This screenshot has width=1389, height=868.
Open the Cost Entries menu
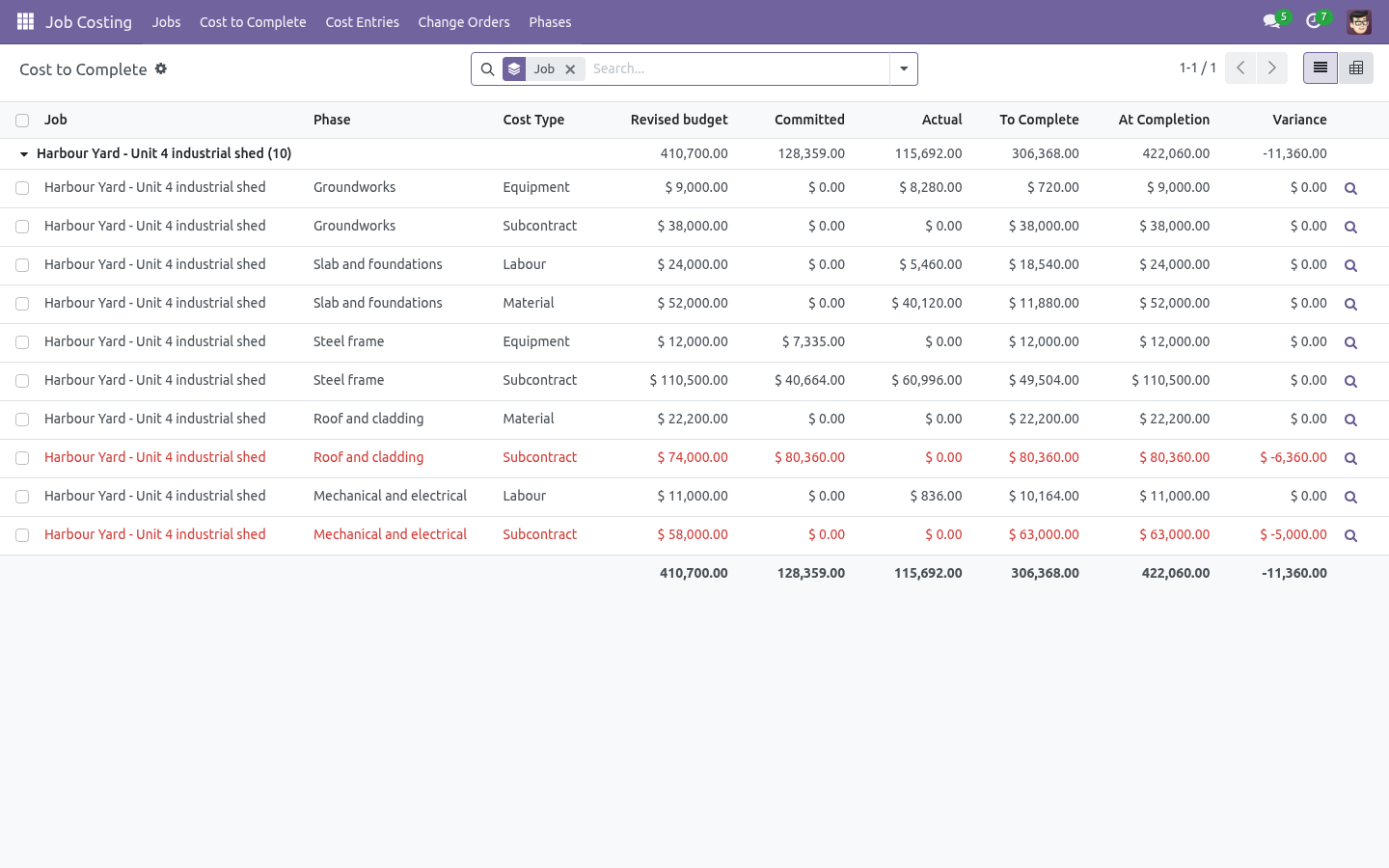point(363,22)
